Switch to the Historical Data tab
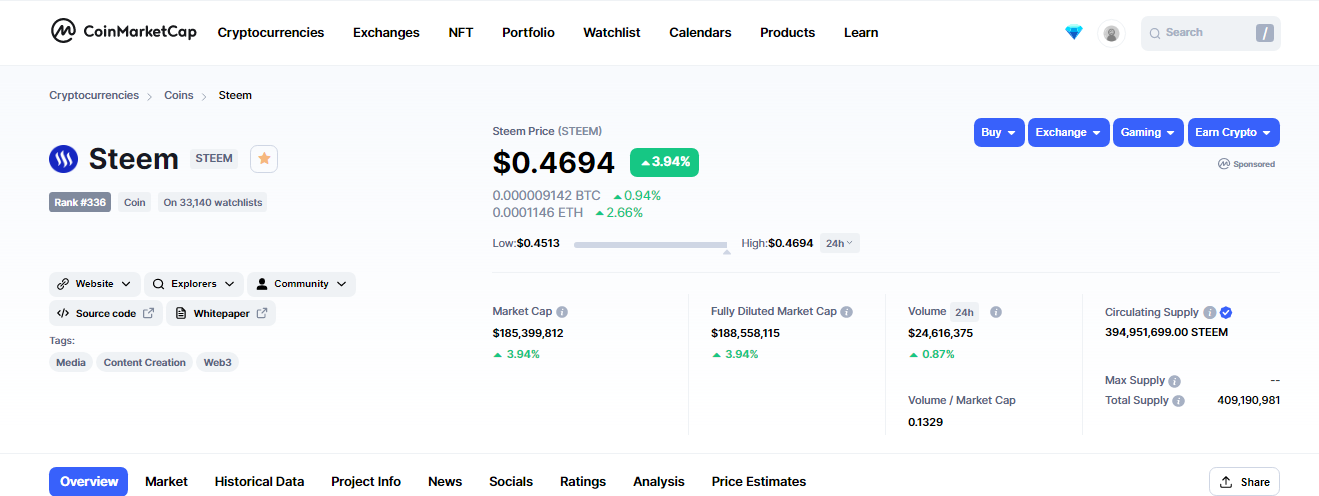Image resolution: width=1319 pixels, height=496 pixels. (260, 482)
